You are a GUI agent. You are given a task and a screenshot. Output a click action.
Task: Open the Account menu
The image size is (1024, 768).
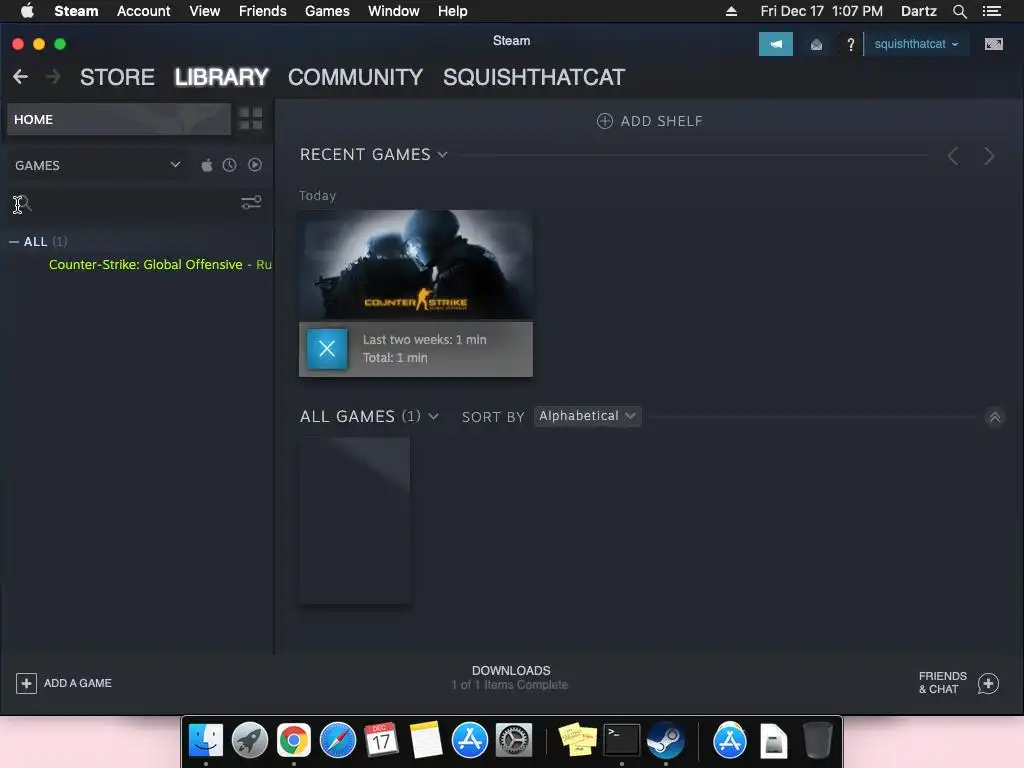point(144,11)
